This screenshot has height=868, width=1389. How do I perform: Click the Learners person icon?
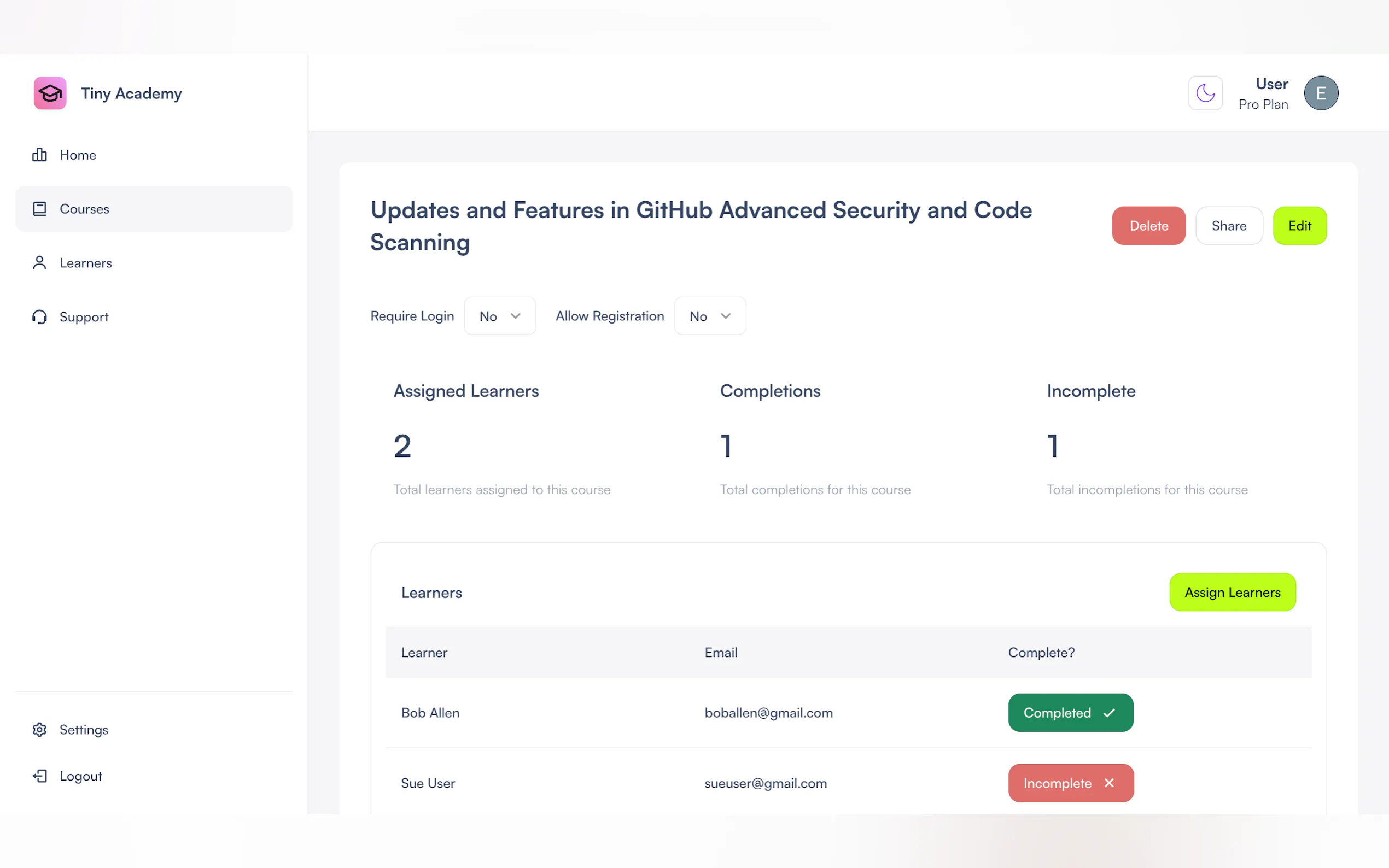coord(39,263)
